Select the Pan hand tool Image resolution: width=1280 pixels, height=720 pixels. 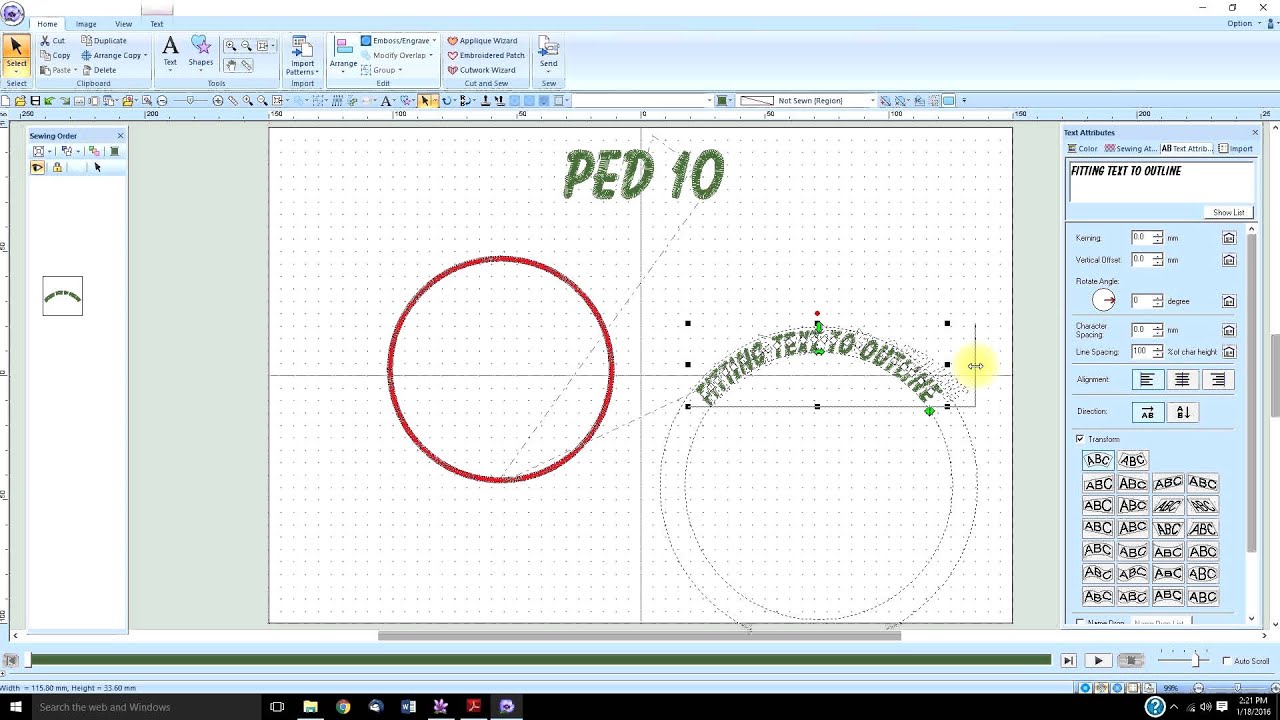point(231,65)
